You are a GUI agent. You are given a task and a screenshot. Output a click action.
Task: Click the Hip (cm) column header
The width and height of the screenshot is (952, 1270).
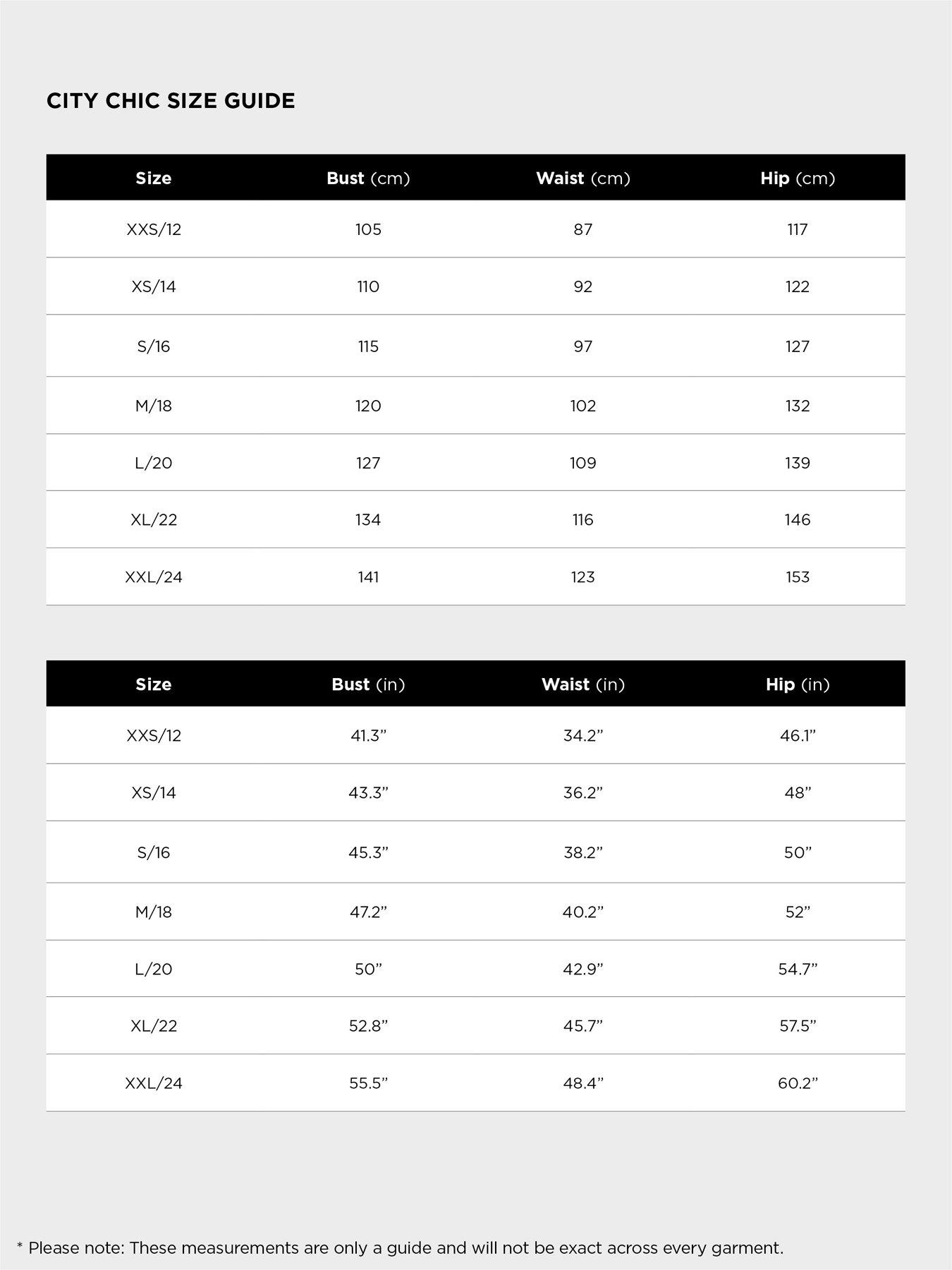point(797,179)
